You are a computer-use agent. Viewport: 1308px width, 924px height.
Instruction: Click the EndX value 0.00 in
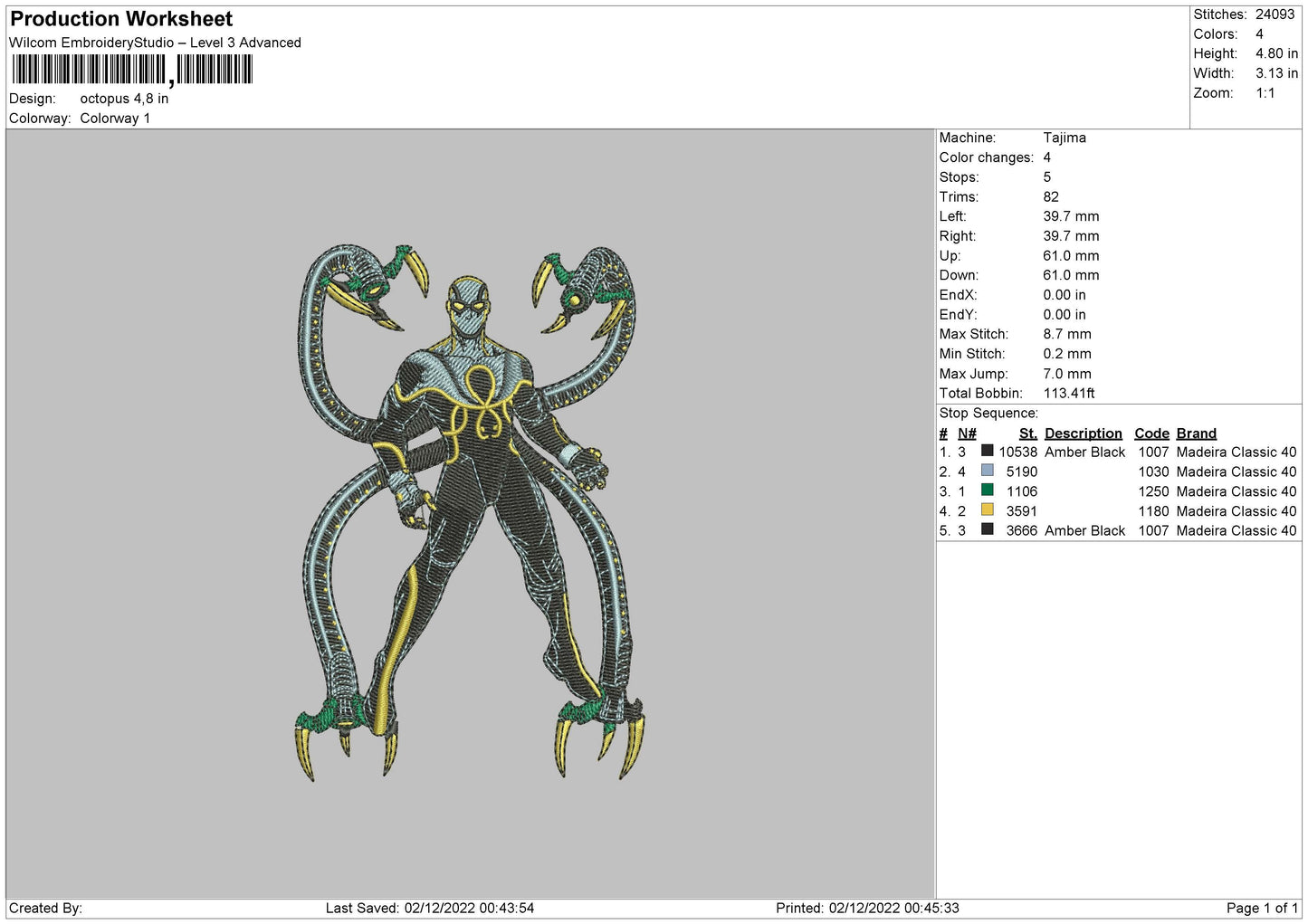(1065, 295)
